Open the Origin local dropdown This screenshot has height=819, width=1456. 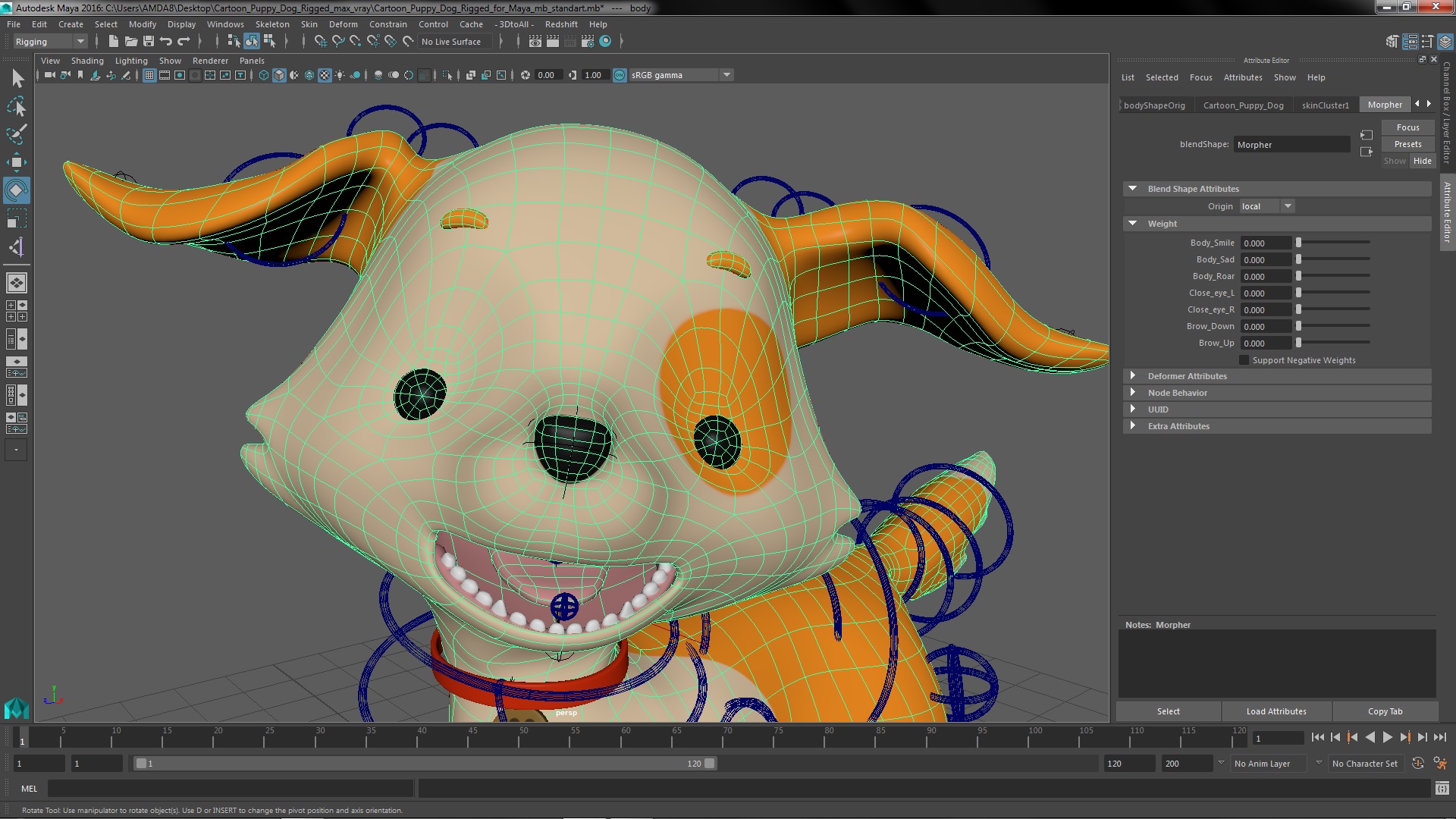(x=1266, y=206)
